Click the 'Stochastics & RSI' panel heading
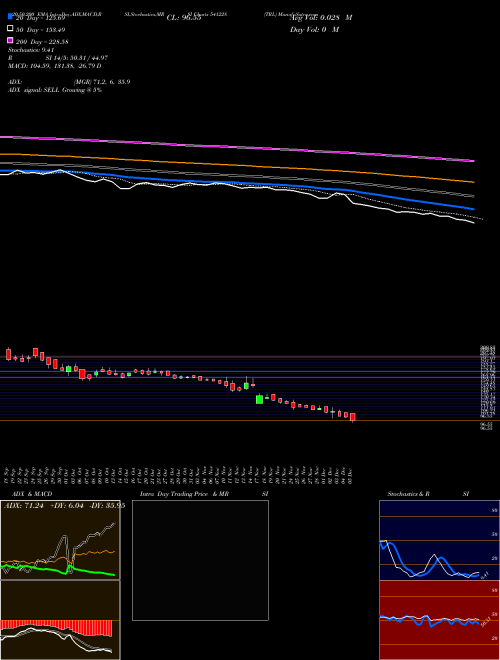 point(428,494)
